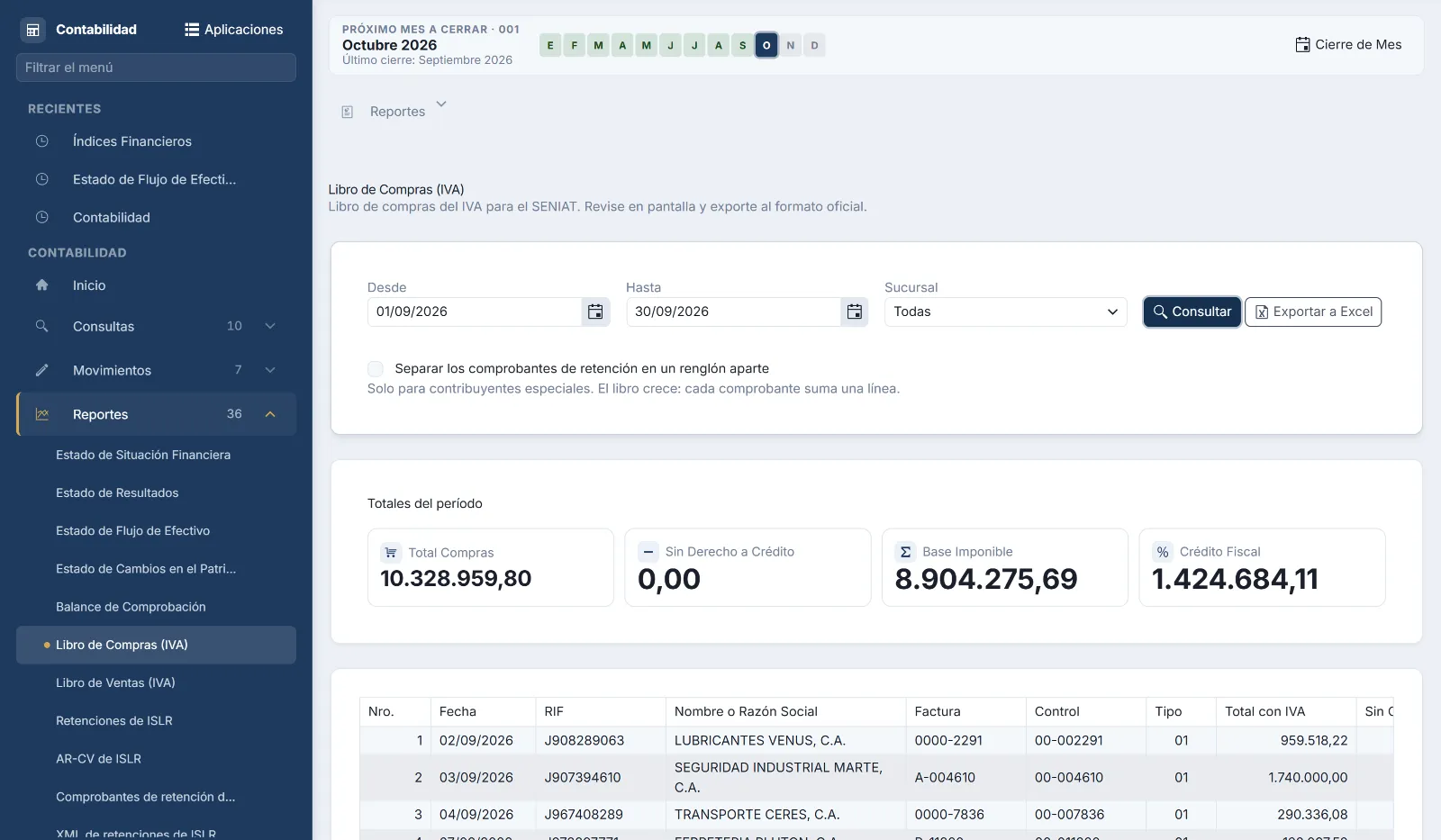Click the Desde date field 01/09/2026

point(475,312)
